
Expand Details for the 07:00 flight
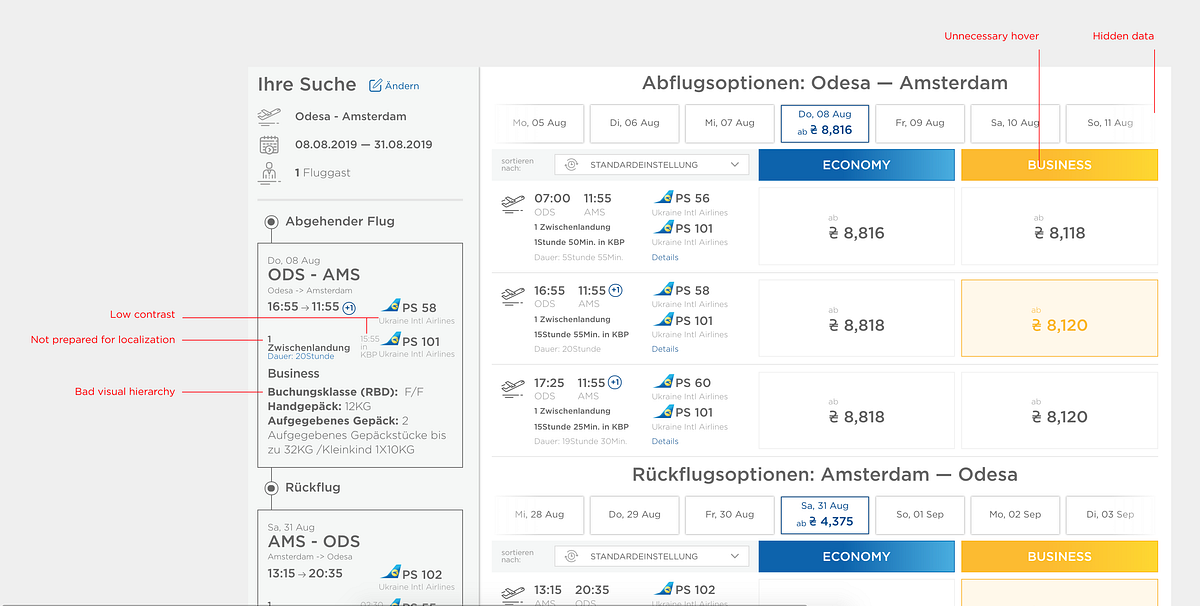click(665, 257)
